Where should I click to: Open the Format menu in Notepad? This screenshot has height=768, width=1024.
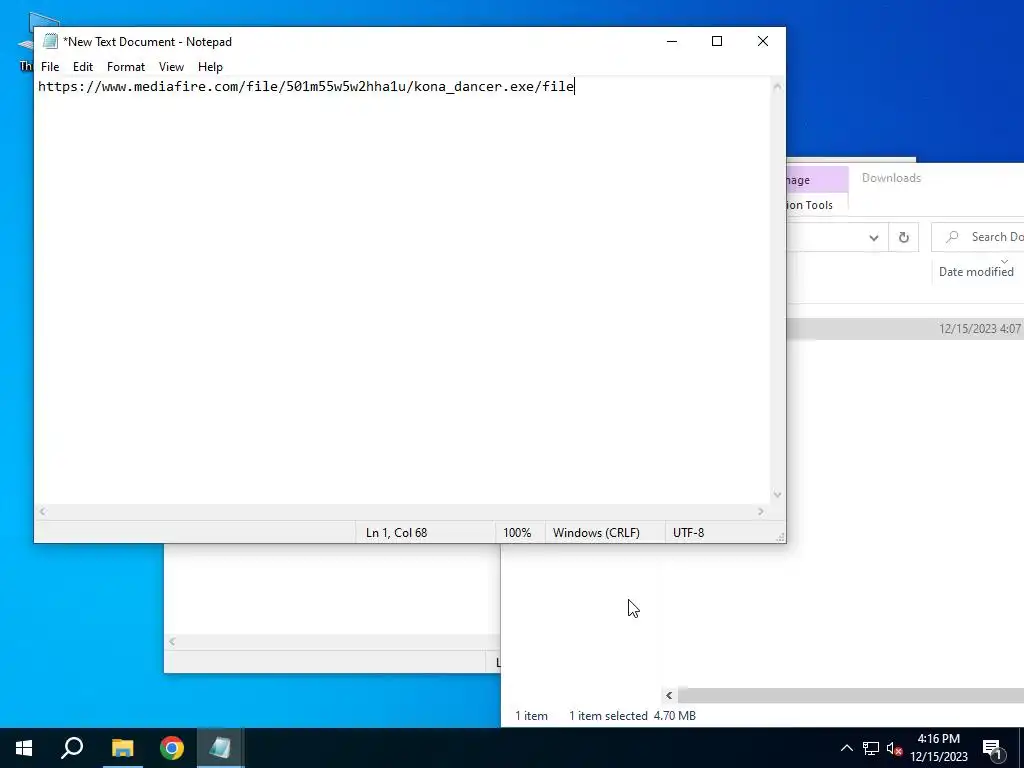pyautogui.click(x=125, y=67)
